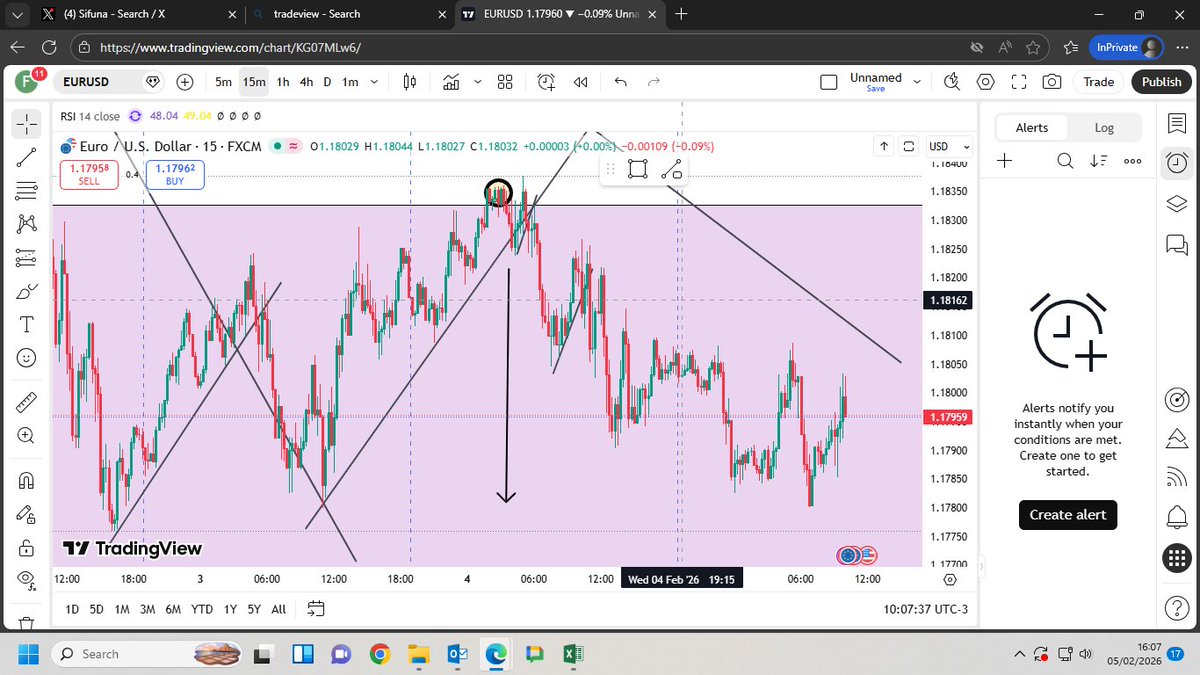Switch to the 5m timeframe
Image resolution: width=1200 pixels, height=675 pixels.
point(223,82)
